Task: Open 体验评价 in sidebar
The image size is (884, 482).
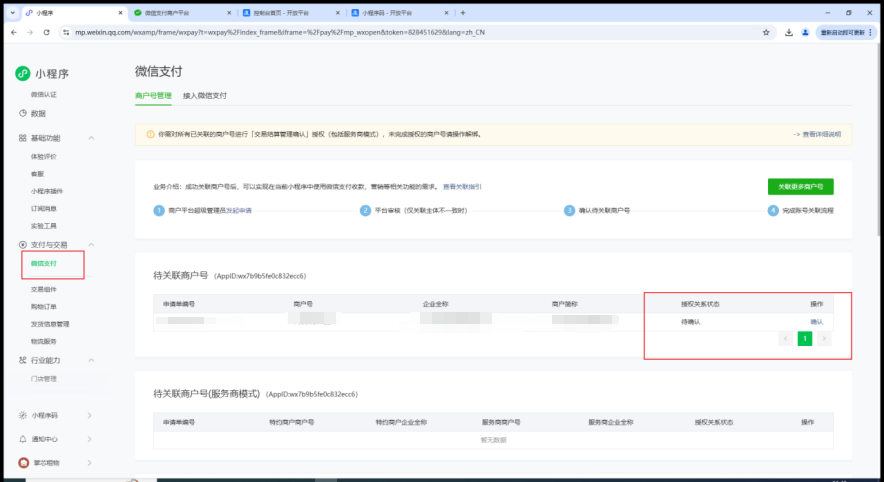Action: click(44, 157)
